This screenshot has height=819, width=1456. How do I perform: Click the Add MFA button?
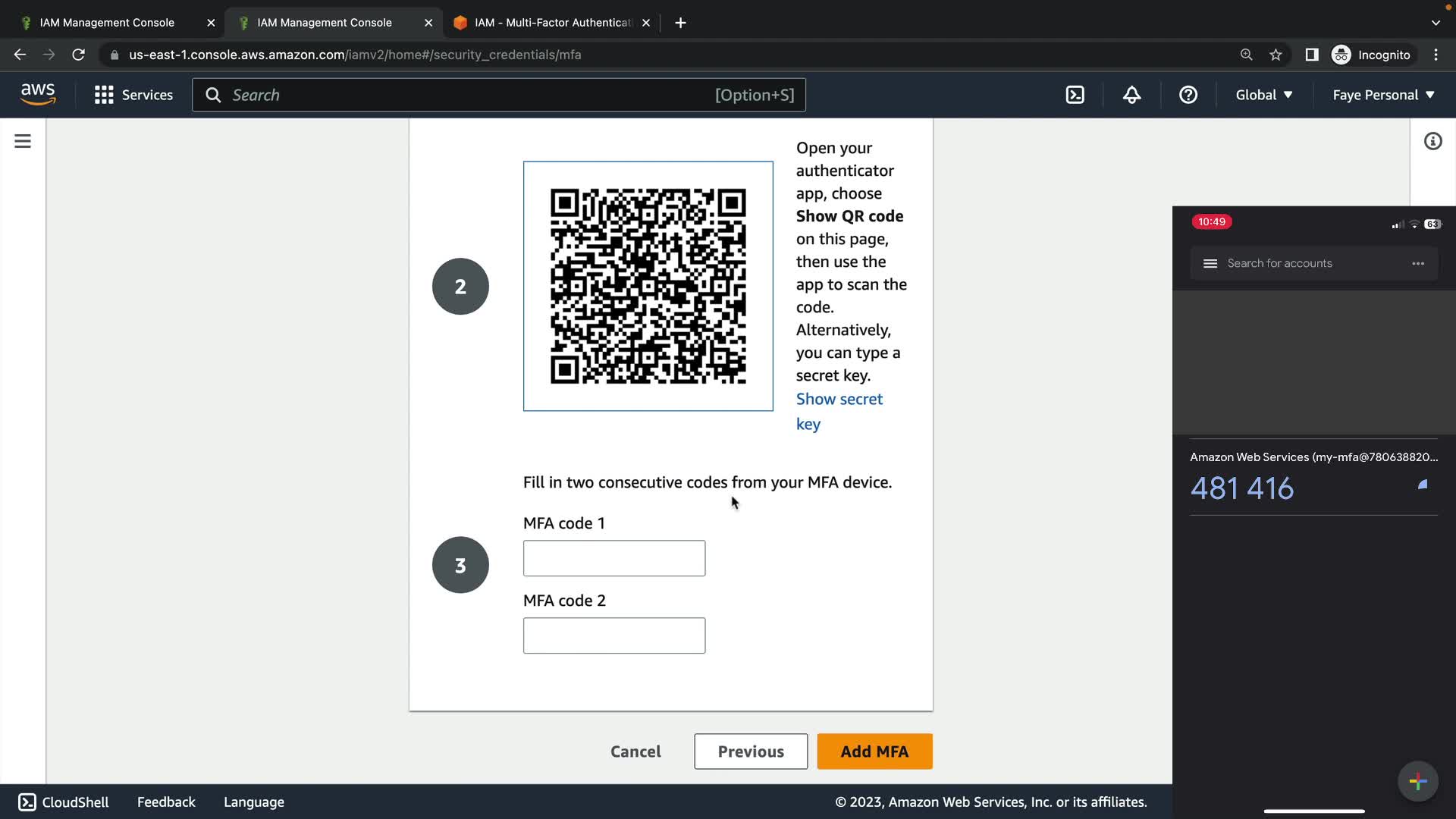[874, 752]
